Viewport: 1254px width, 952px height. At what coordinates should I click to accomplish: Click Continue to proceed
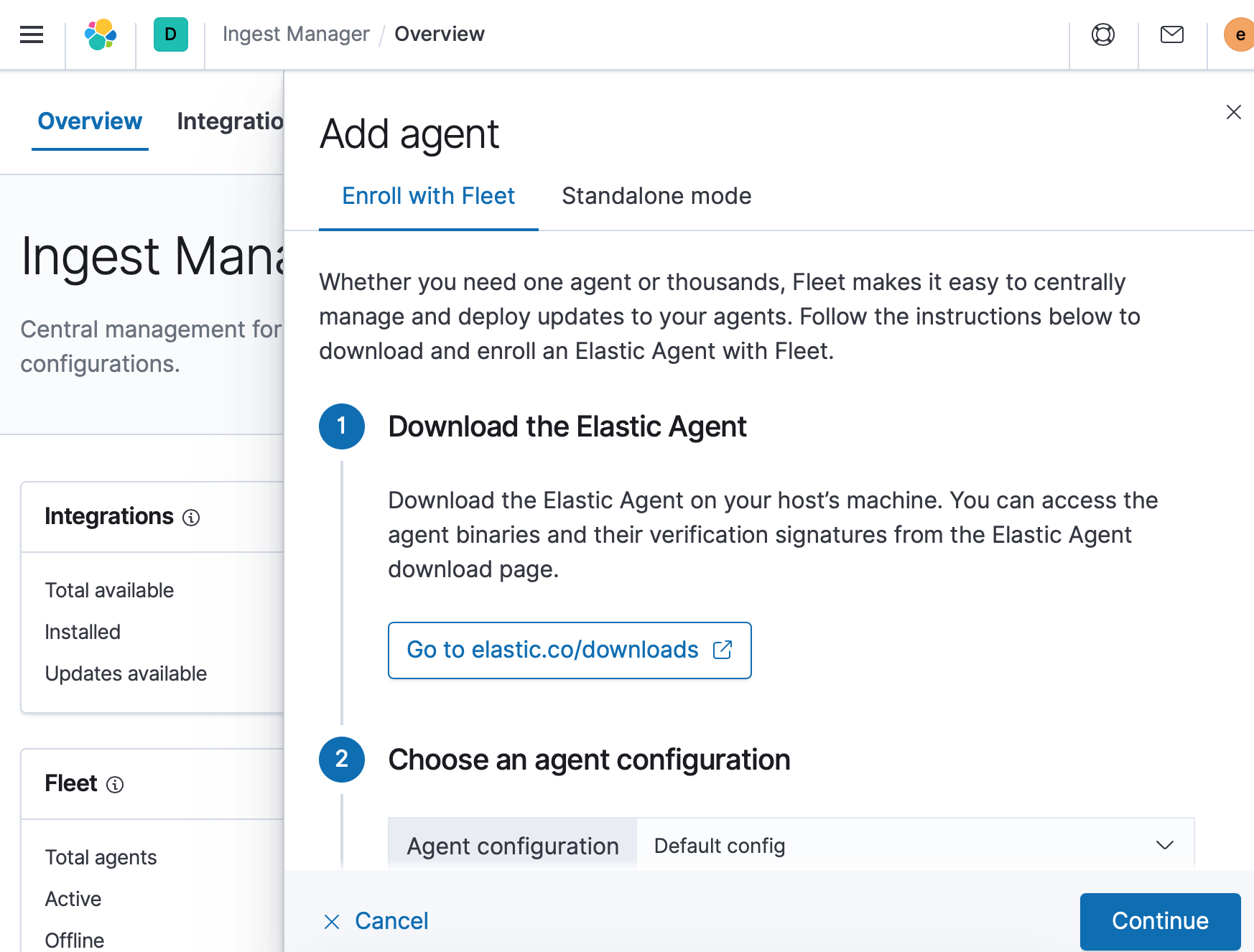click(x=1160, y=921)
